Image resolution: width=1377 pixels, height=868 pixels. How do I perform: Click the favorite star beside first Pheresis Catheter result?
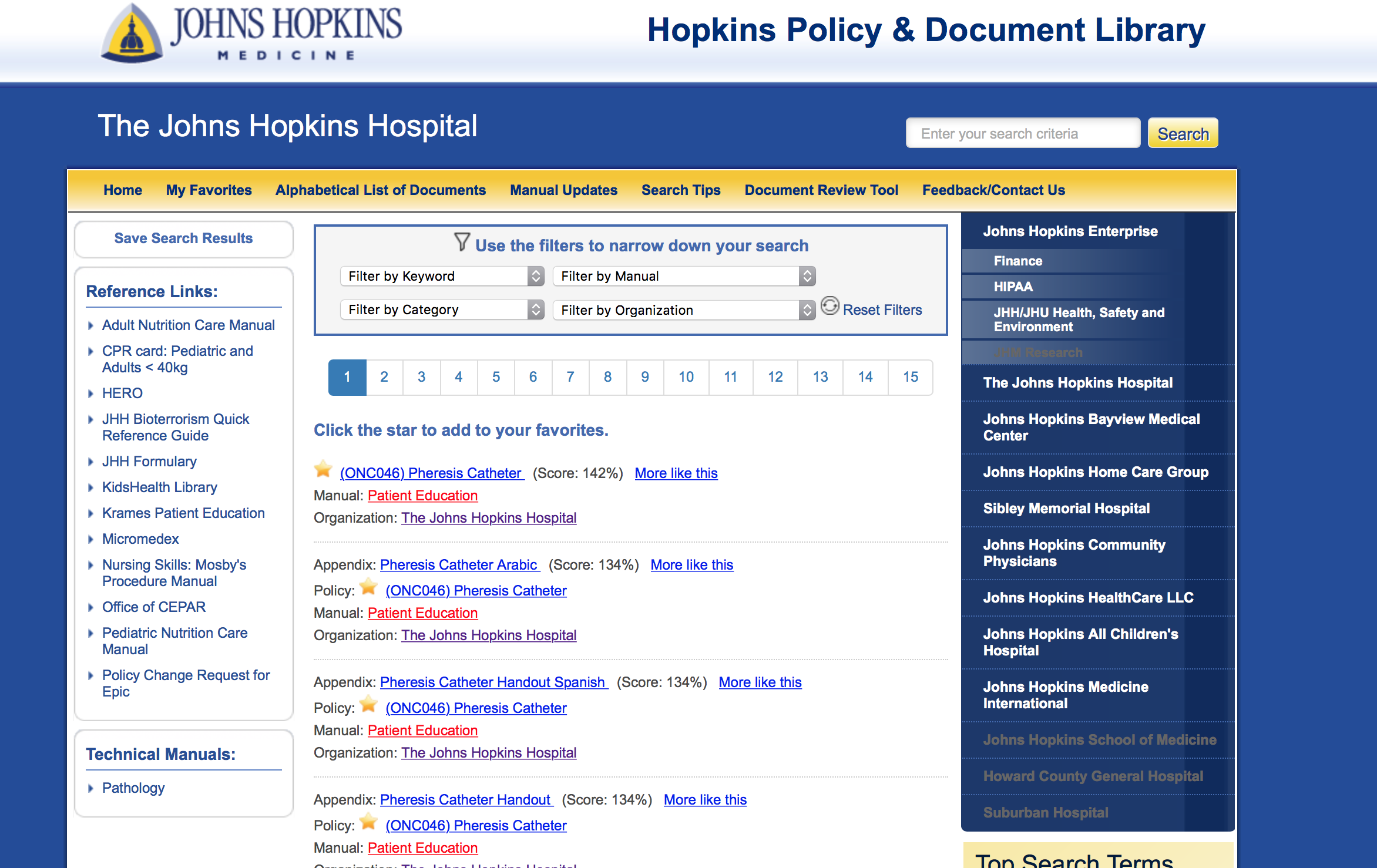[x=323, y=469]
